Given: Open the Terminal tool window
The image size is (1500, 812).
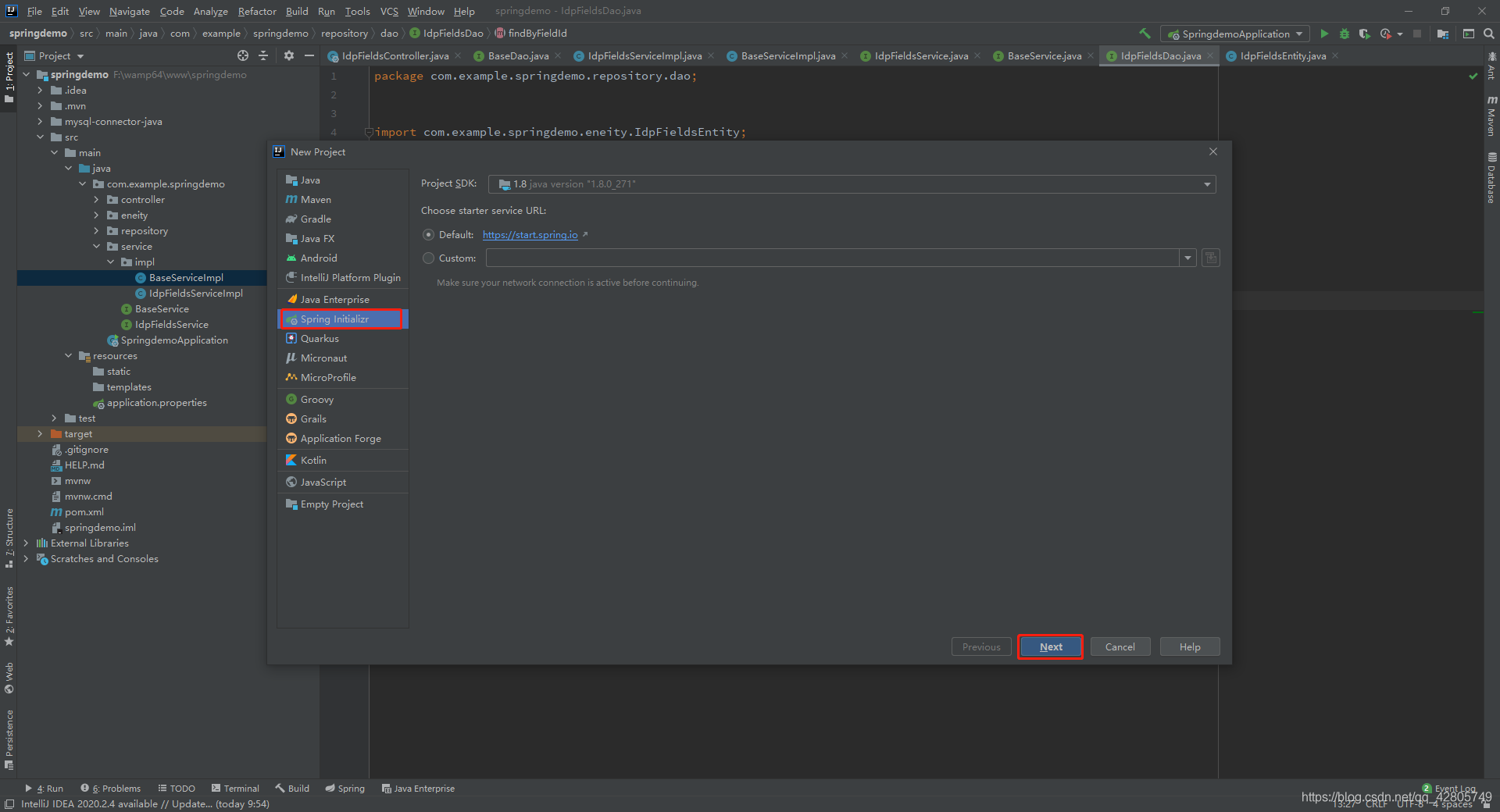Looking at the screenshot, I should (x=234, y=789).
